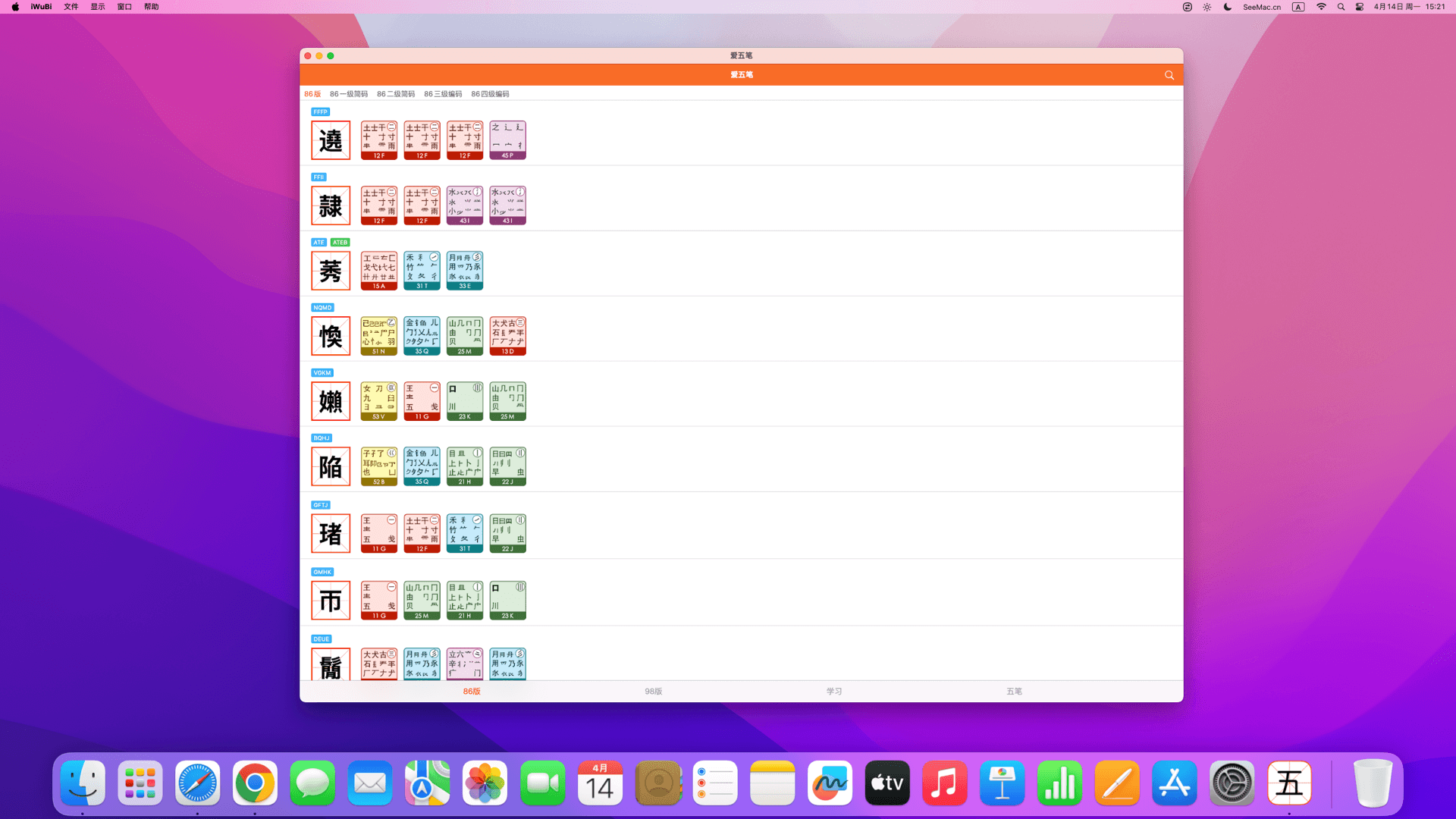Switch to the 86二级简码 tab
Image resolution: width=1456 pixels, height=819 pixels.
click(395, 94)
